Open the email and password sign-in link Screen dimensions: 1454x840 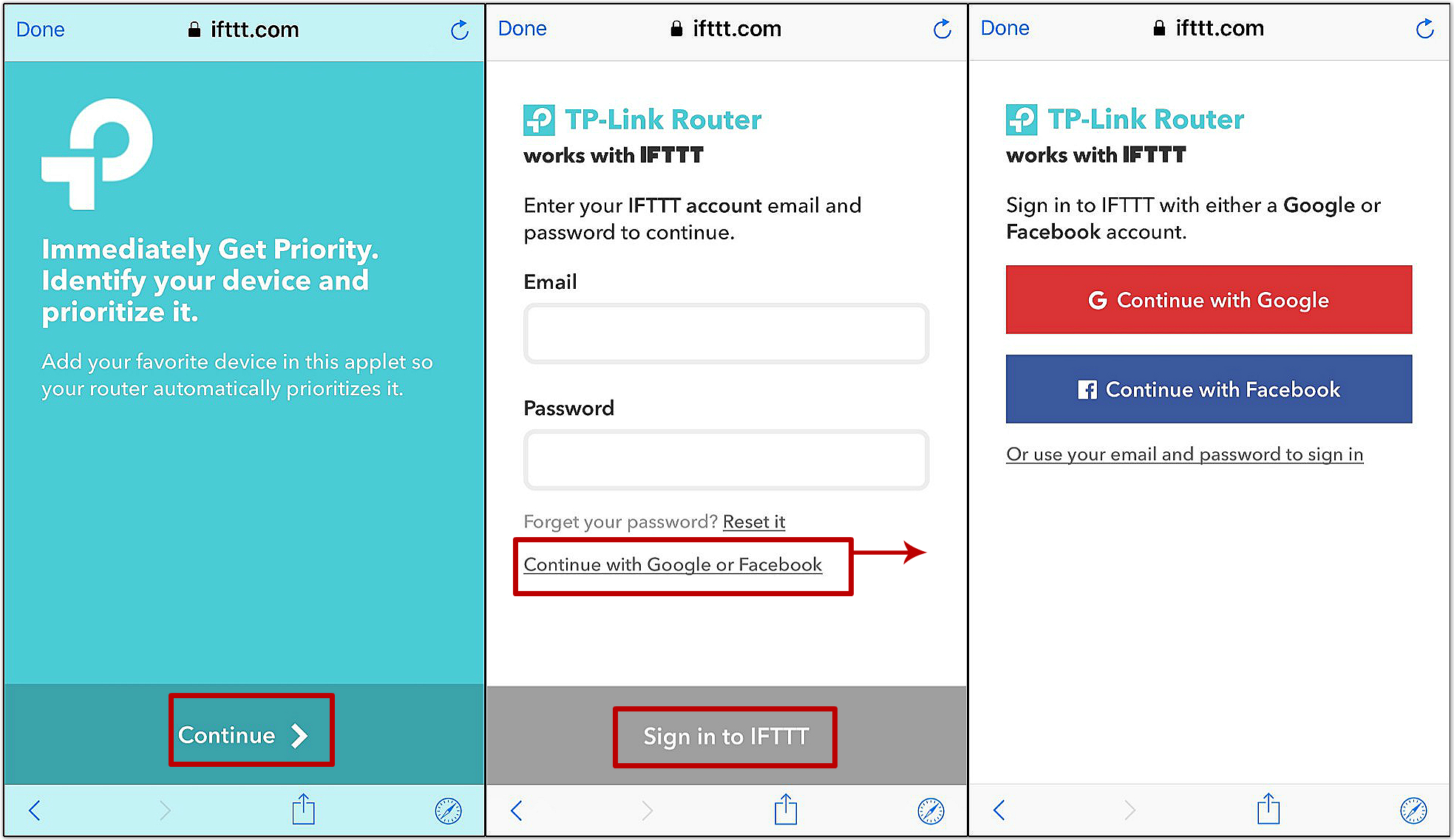pos(1184,454)
